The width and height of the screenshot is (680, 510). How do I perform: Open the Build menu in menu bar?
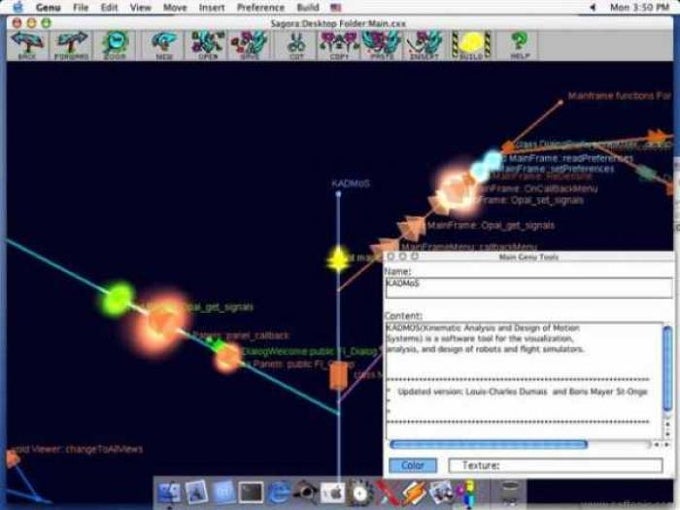click(308, 7)
